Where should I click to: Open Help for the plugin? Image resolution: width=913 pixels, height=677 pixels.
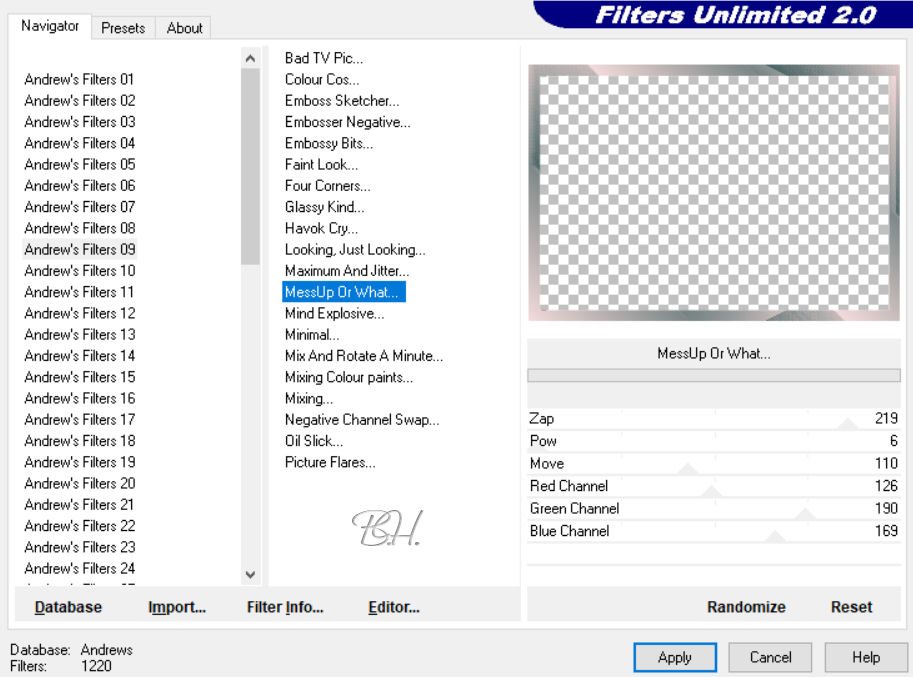865,657
